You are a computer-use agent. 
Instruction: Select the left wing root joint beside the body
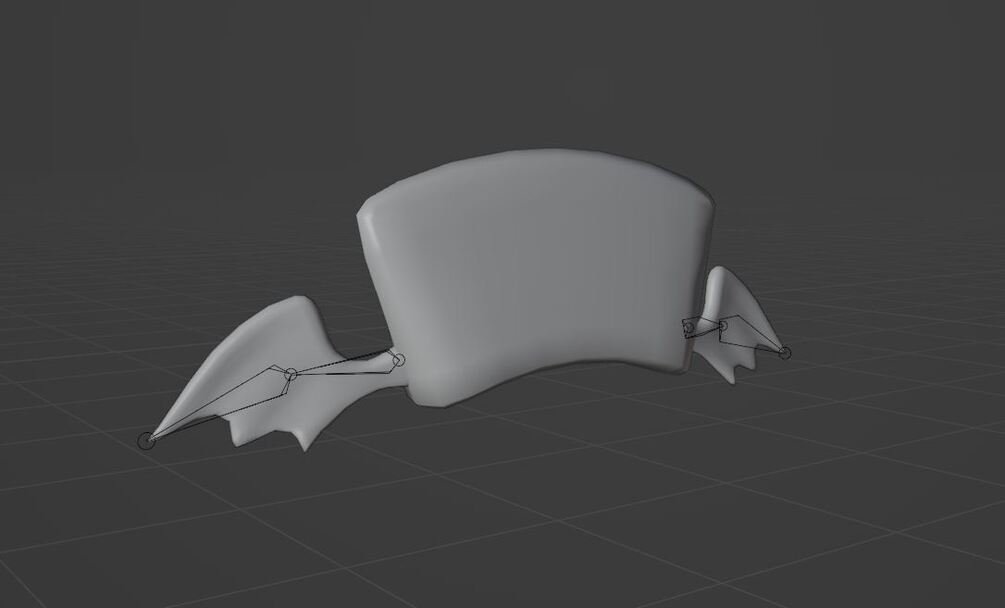click(x=399, y=360)
